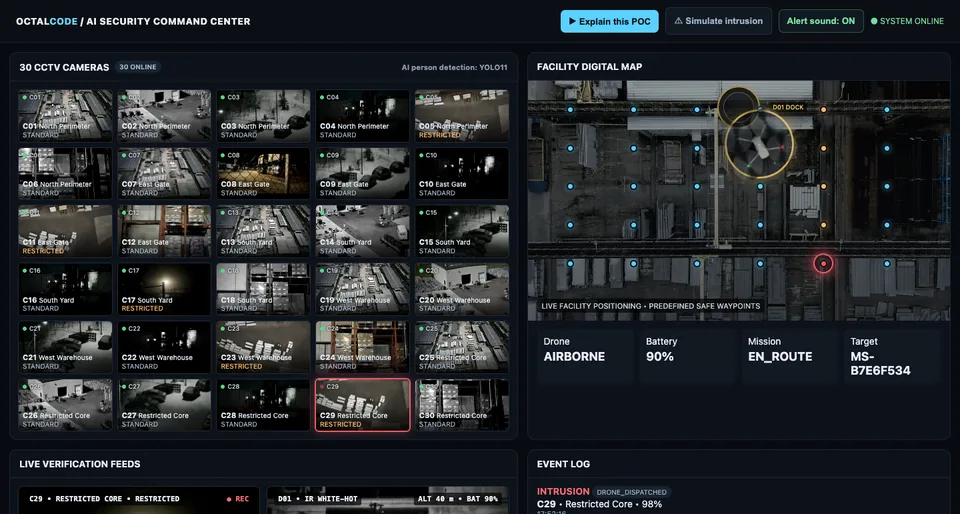Screen dimensions: 960x514
Task: Click the 30 CCTV CAMERAS heading
Action: pyautogui.click(x=64, y=67)
